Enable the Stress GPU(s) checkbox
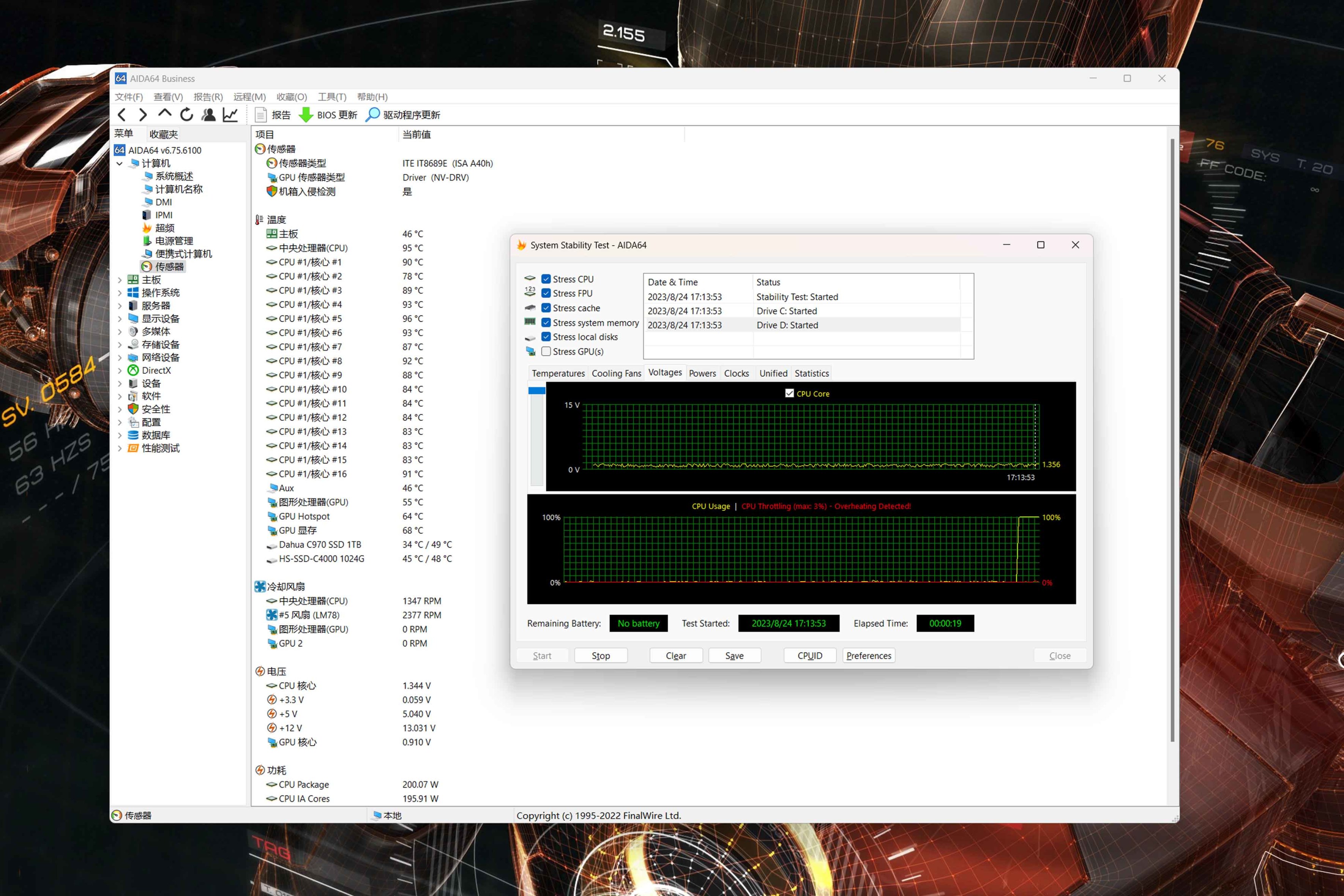 (x=546, y=351)
